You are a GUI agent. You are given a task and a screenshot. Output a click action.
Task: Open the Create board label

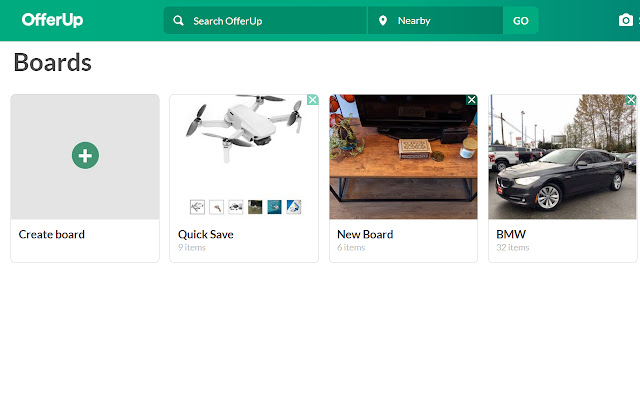tap(52, 234)
